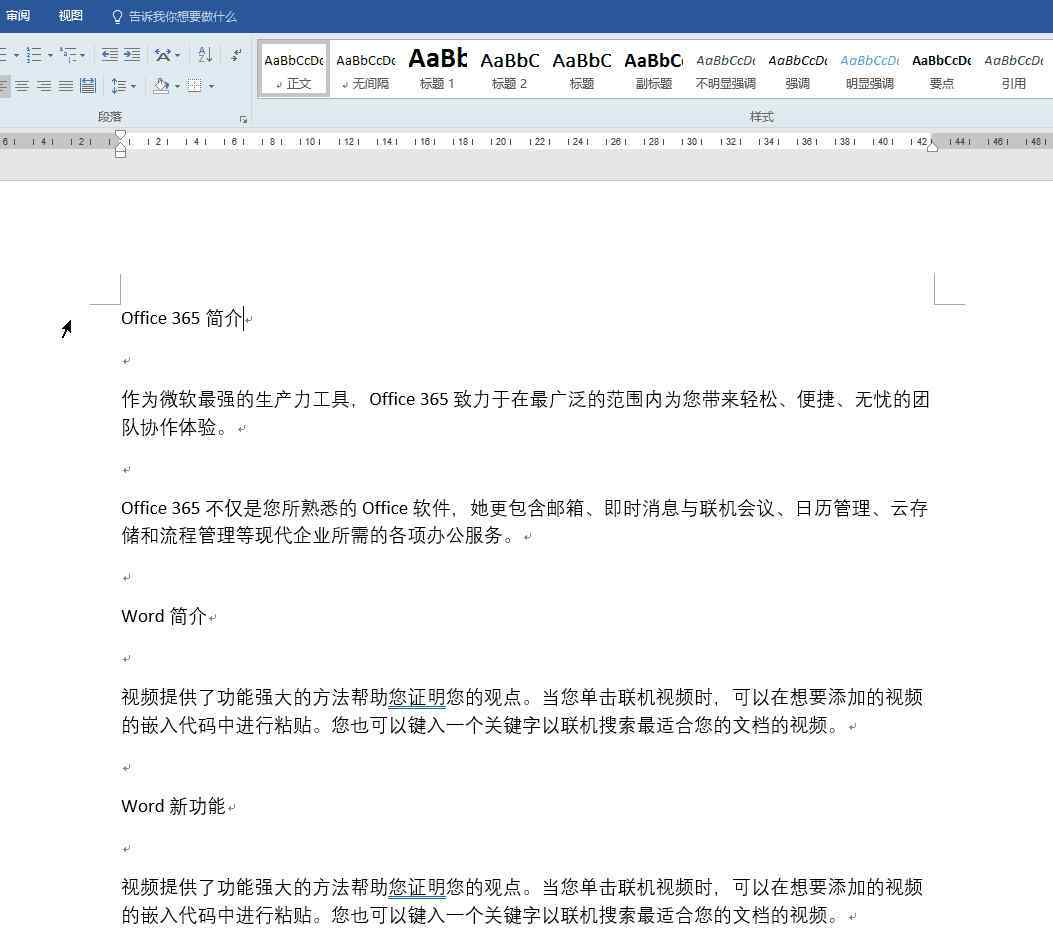Click the lightbulb Tell Me icon

[117, 17]
